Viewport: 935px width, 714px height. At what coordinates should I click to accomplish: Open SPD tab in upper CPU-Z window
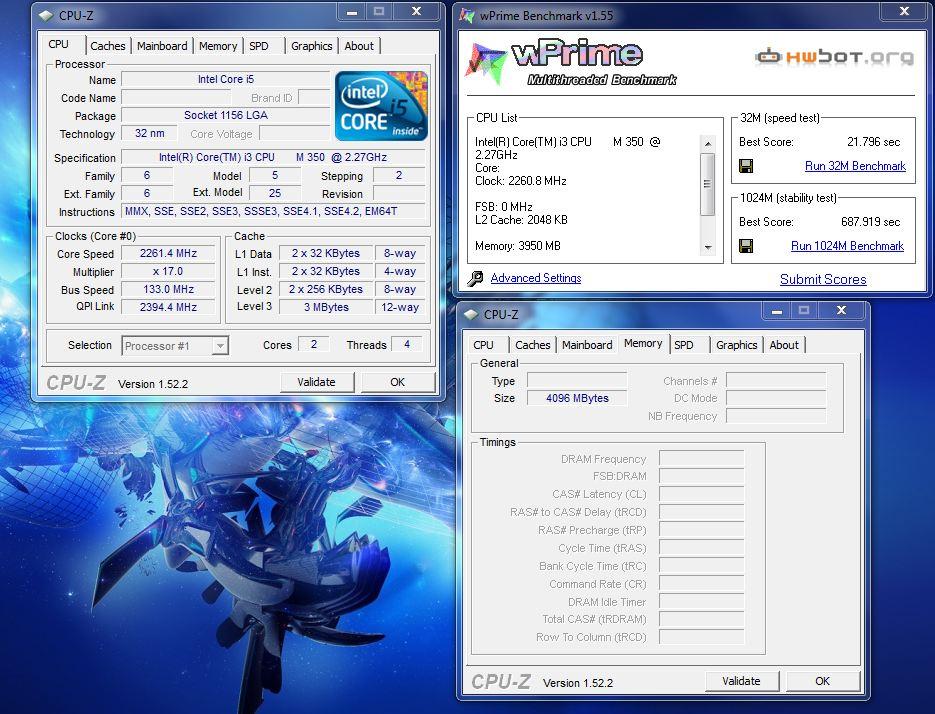click(x=259, y=46)
